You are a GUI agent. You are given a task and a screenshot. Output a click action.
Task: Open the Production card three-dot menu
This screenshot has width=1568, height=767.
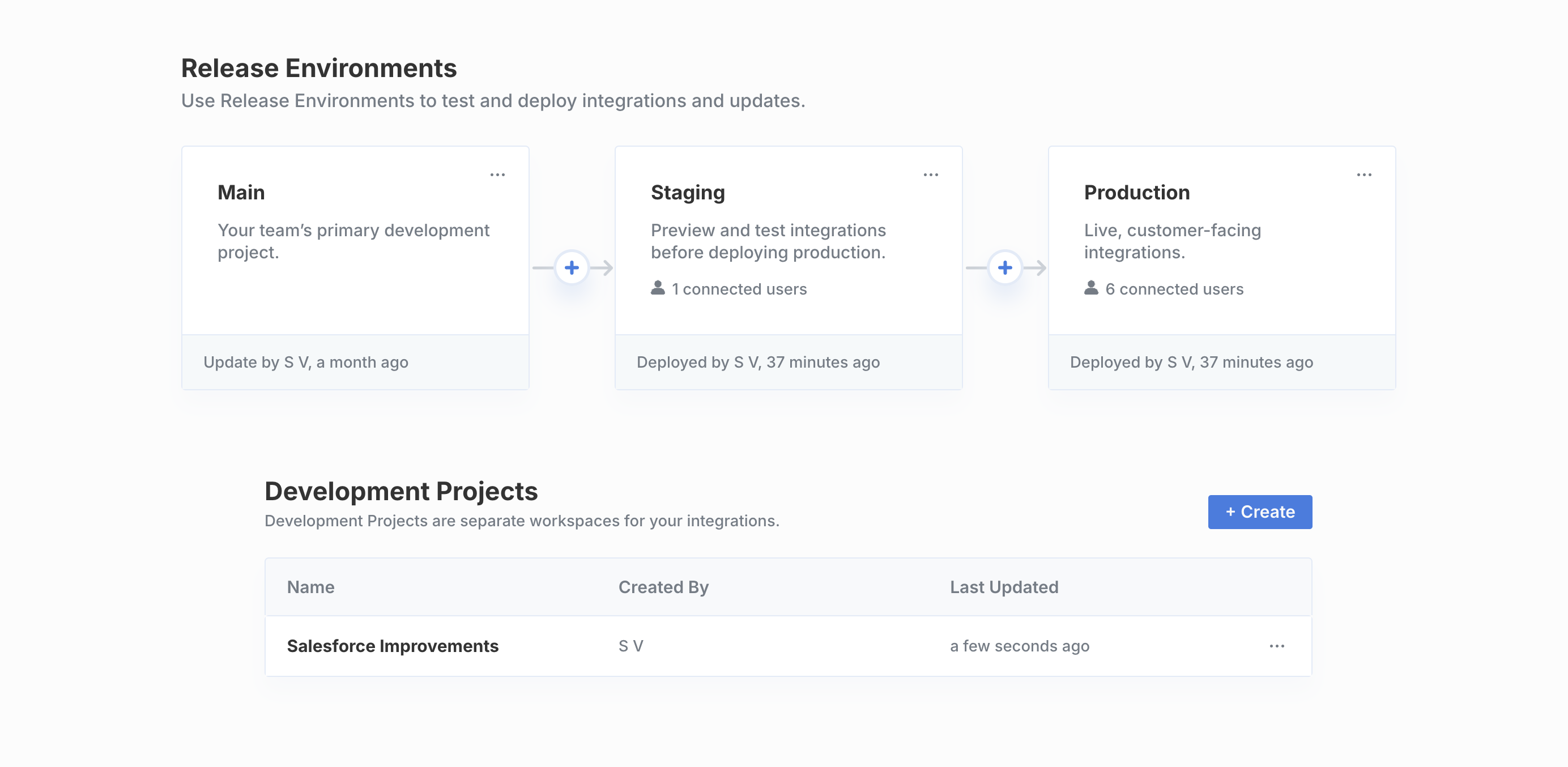1364,174
